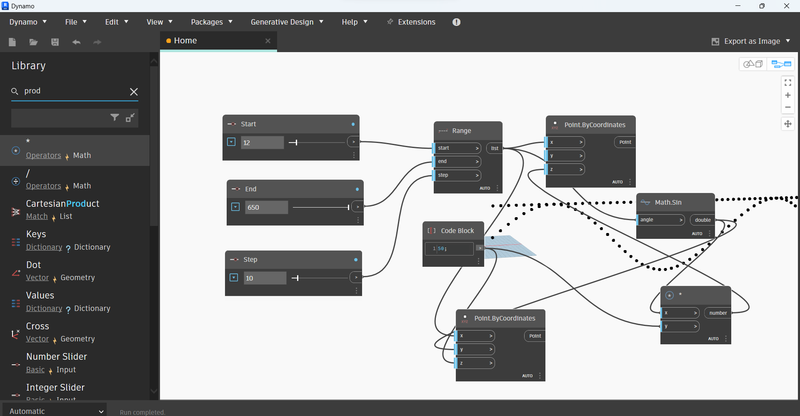Click the Vector link under Dot
The image size is (800, 416).
37,278
